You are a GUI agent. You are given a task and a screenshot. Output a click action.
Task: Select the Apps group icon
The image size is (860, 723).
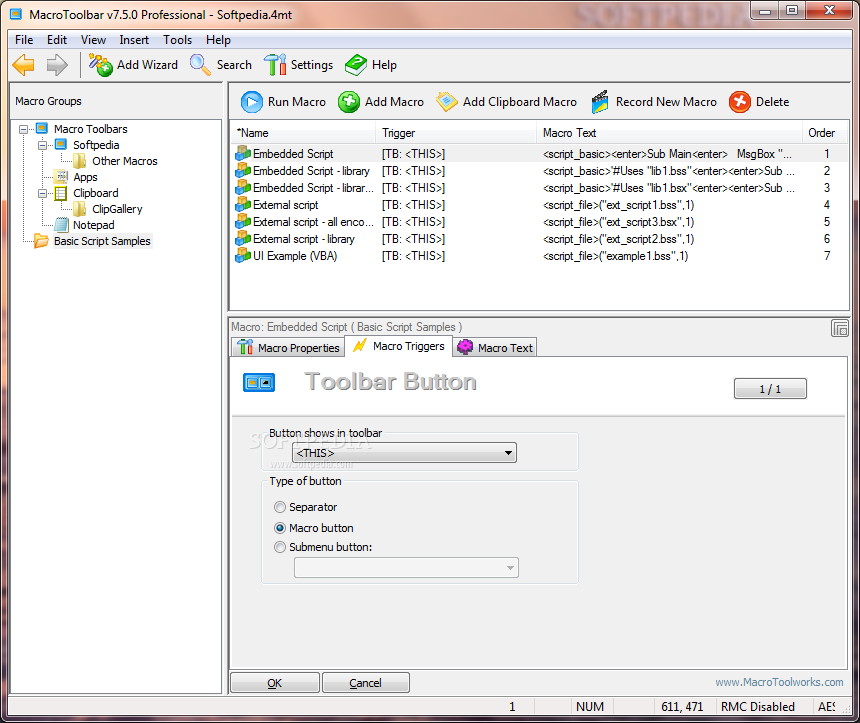pyautogui.click(x=61, y=177)
